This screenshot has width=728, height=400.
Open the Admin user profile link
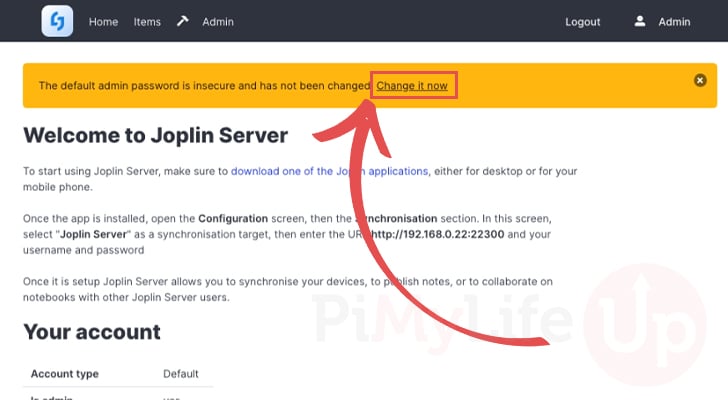(674, 22)
